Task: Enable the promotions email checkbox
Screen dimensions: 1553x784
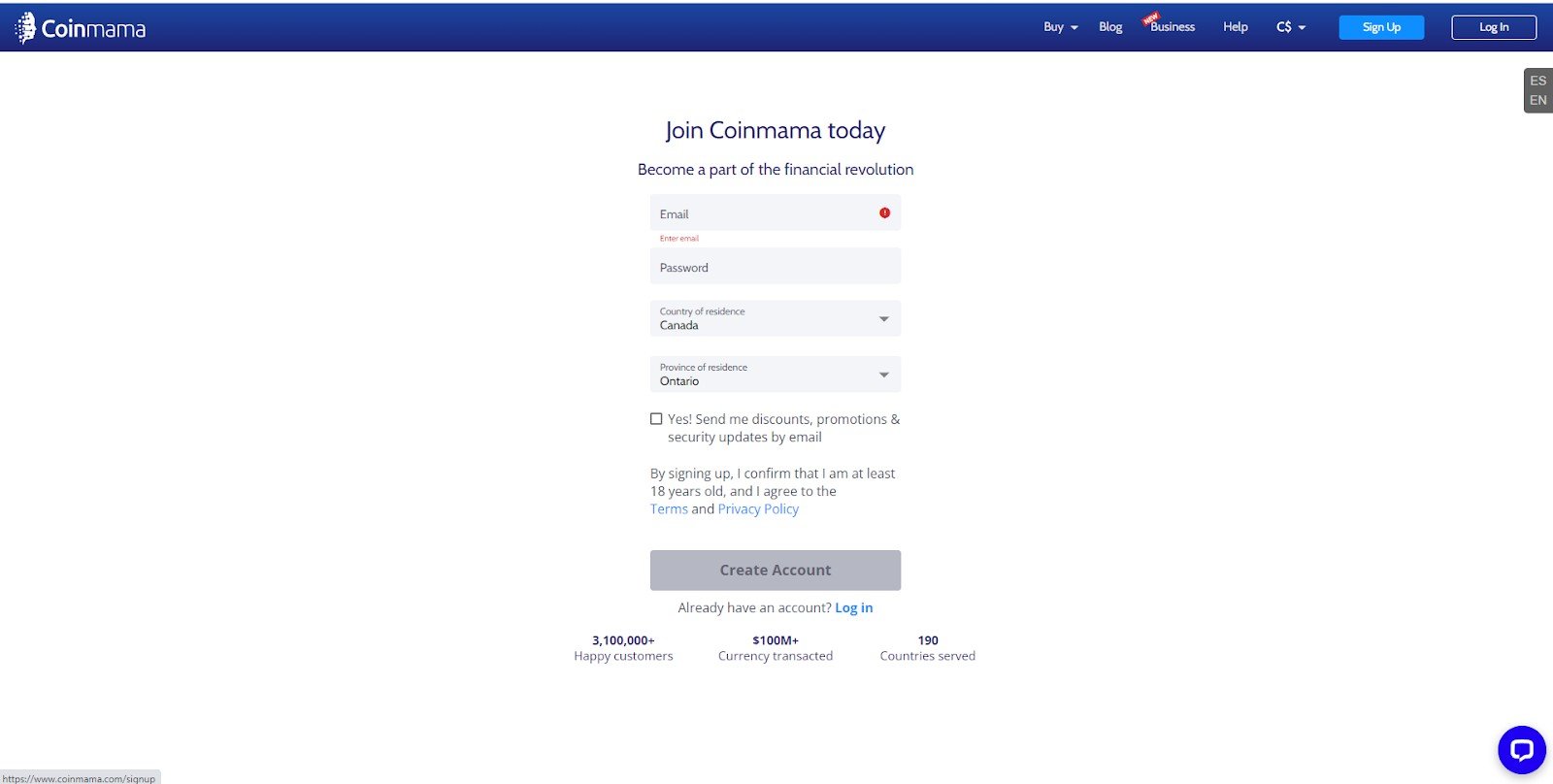Action: coord(656,419)
